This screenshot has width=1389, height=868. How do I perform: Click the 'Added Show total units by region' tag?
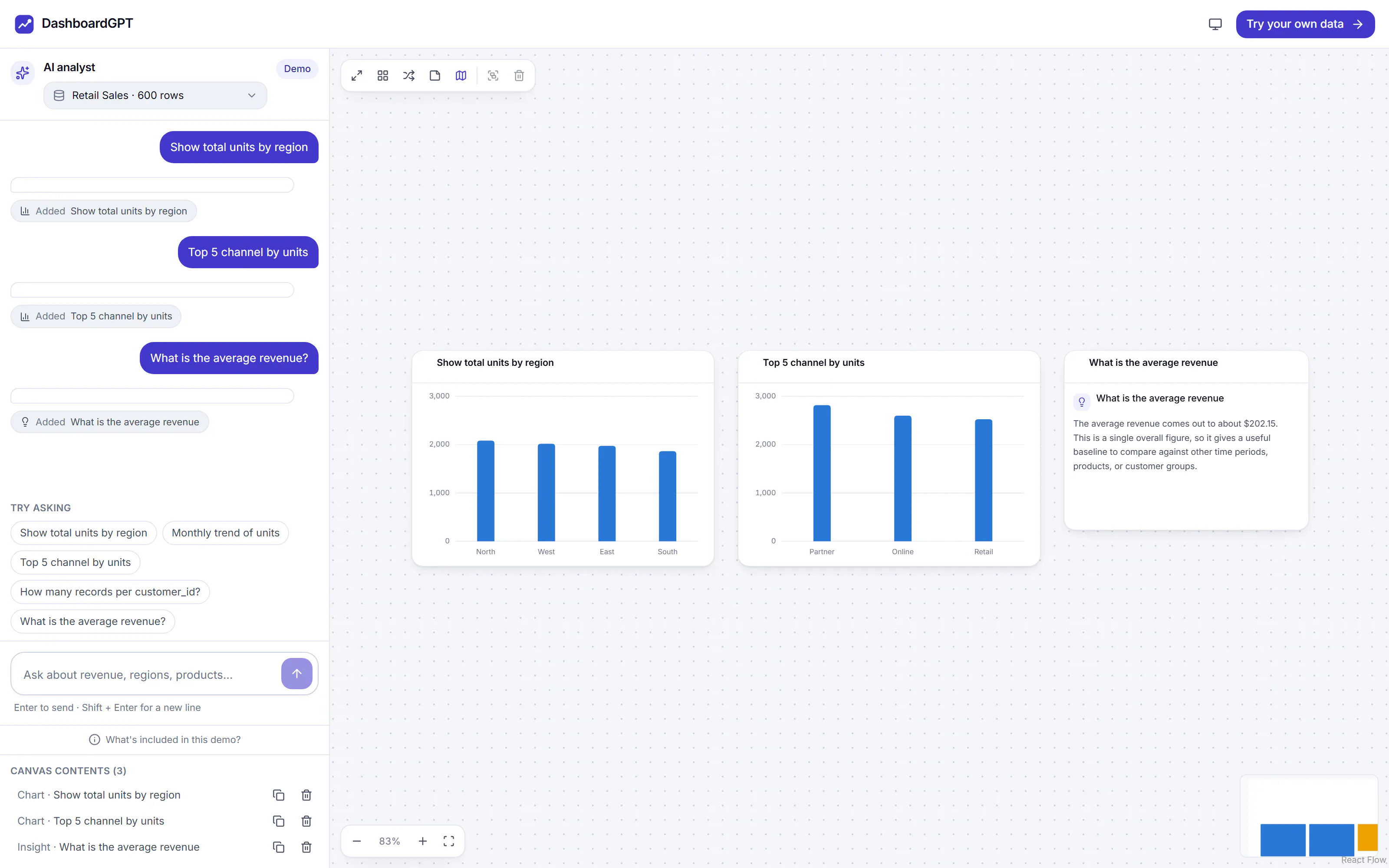click(103, 211)
